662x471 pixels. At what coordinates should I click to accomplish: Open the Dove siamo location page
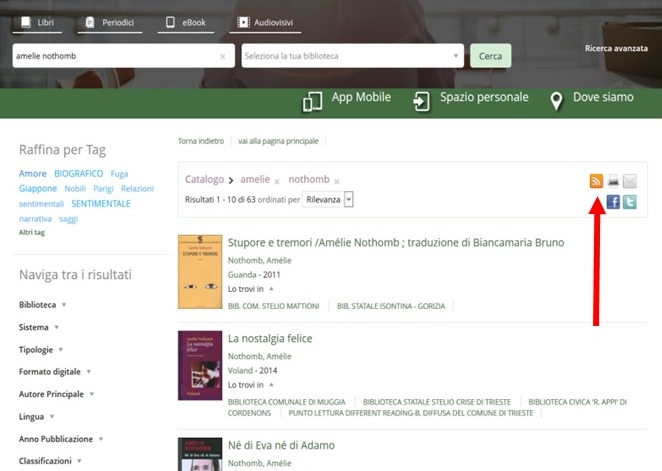(x=591, y=98)
